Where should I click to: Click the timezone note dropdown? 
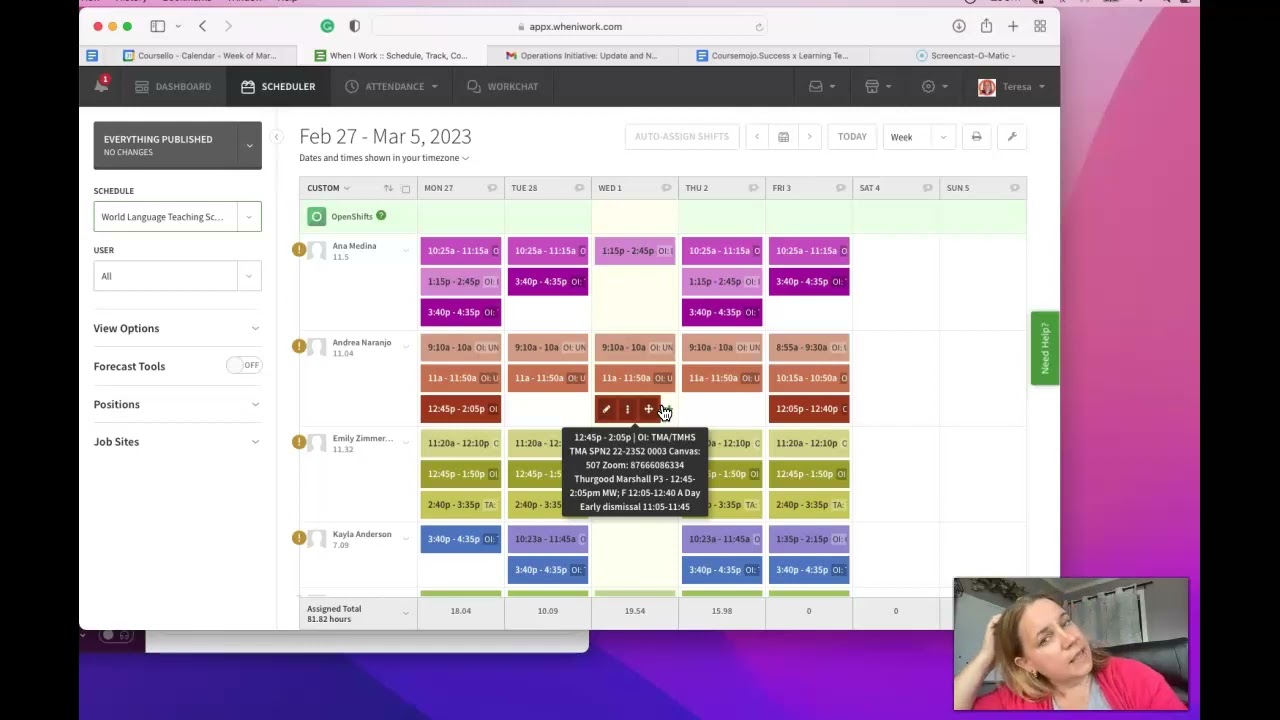(x=384, y=158)
